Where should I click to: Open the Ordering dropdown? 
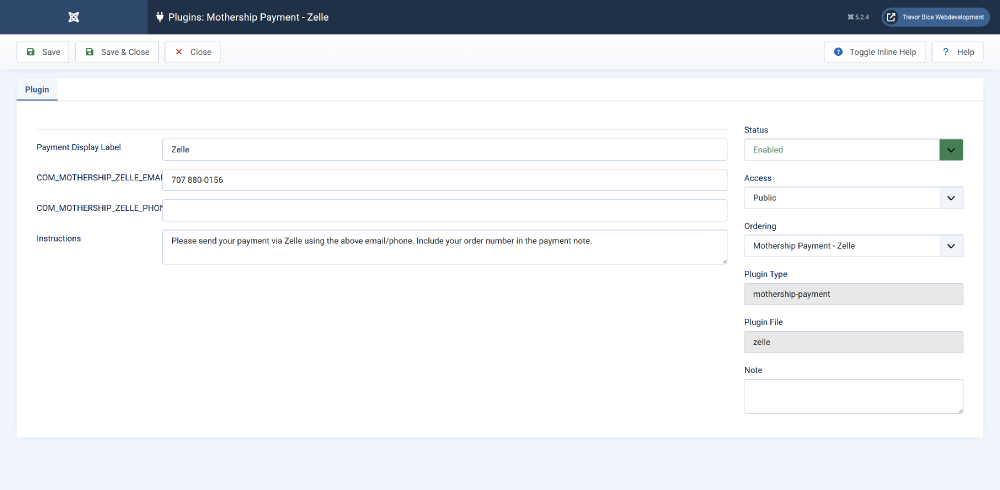pyautogui.click(x=853, y=246)
